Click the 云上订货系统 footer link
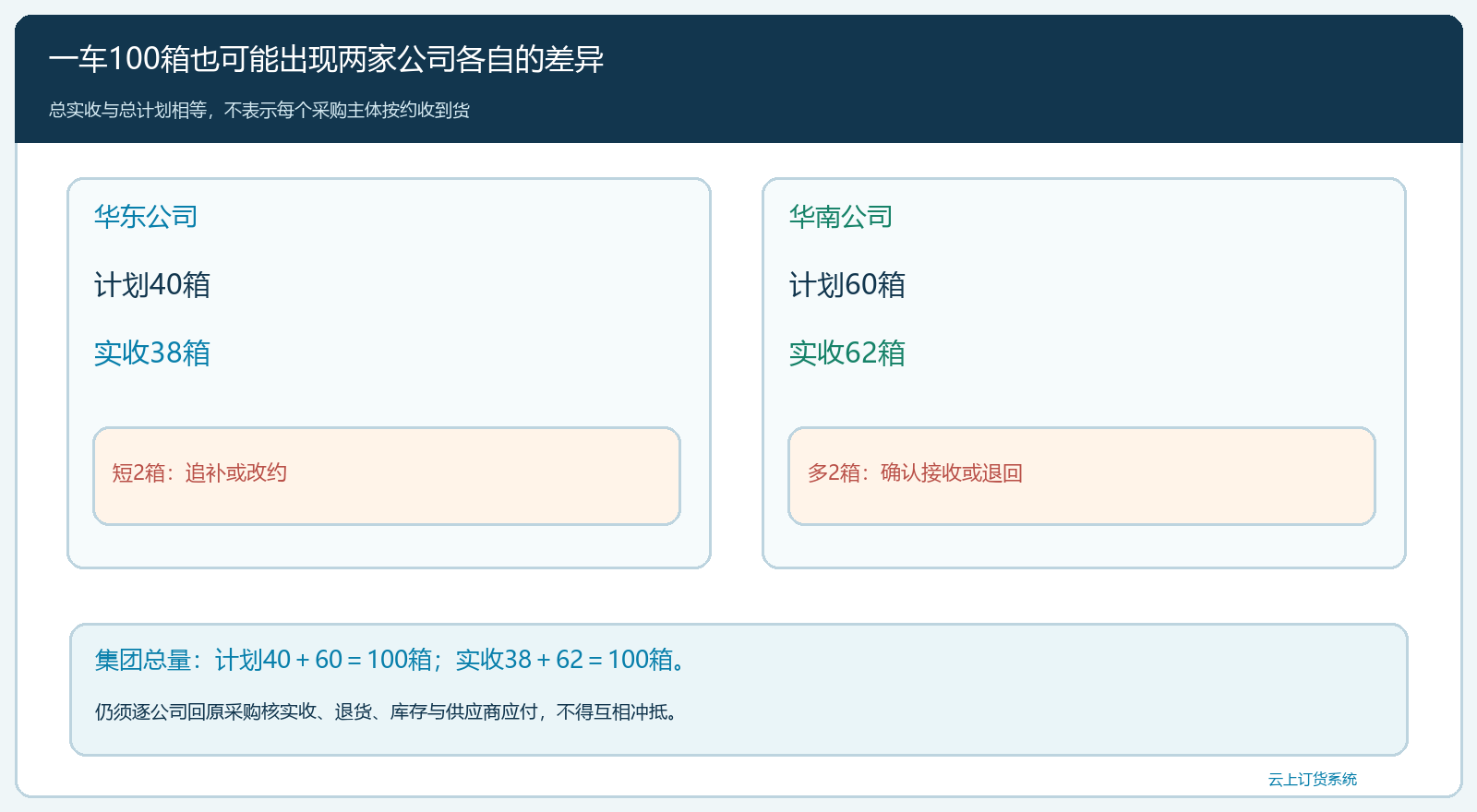1477x812 pixels. 1313,780
